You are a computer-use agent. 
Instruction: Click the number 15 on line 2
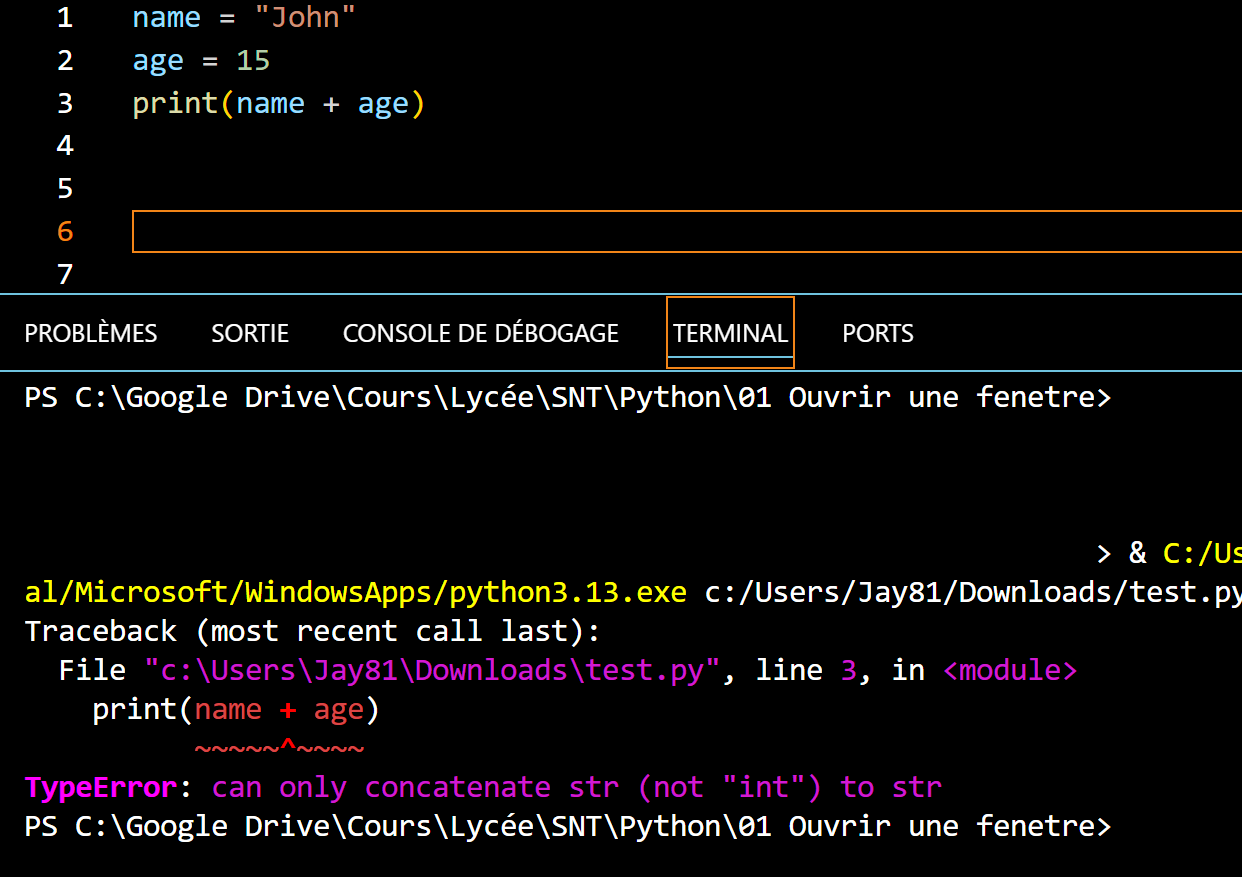pyautogui.click(x=253, y=61)
